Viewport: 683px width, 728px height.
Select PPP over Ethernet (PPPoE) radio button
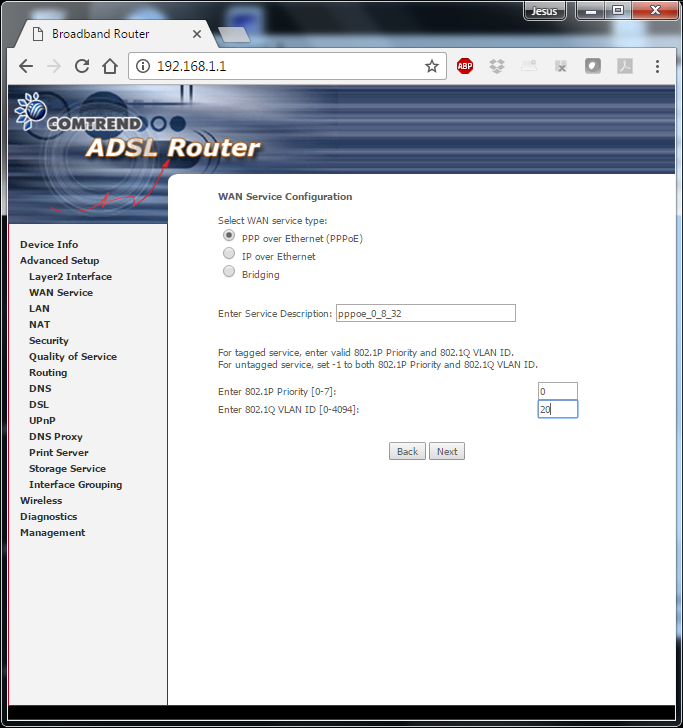coord(229,237)
